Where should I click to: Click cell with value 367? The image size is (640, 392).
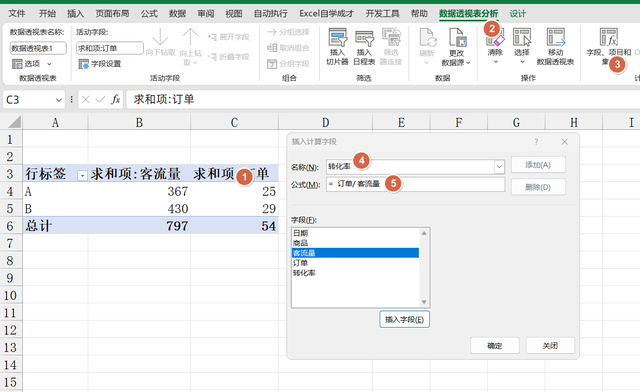click(139, 191)
